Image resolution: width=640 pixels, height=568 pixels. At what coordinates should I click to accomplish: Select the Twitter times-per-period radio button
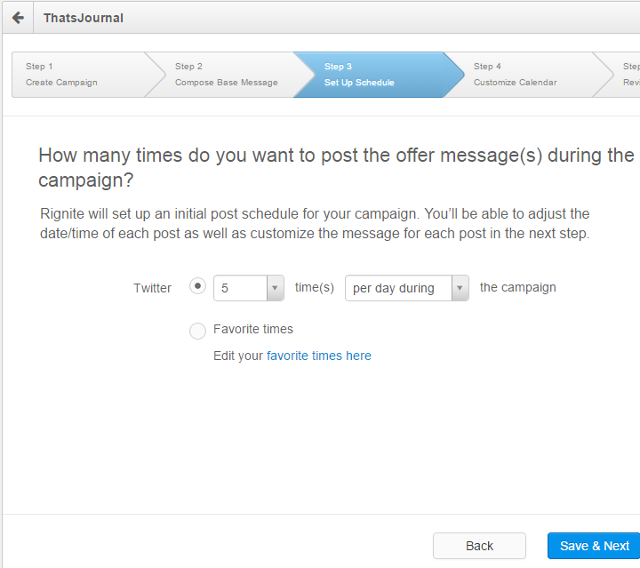pyautogui.click(x=198, y=286)
